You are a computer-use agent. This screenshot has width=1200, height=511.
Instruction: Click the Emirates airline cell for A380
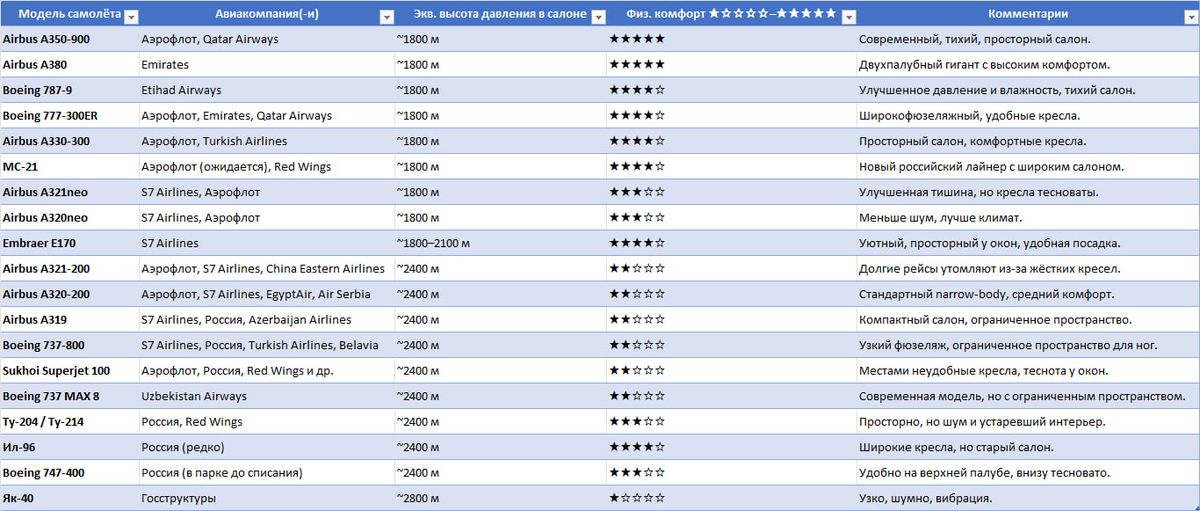coord(267,65)
